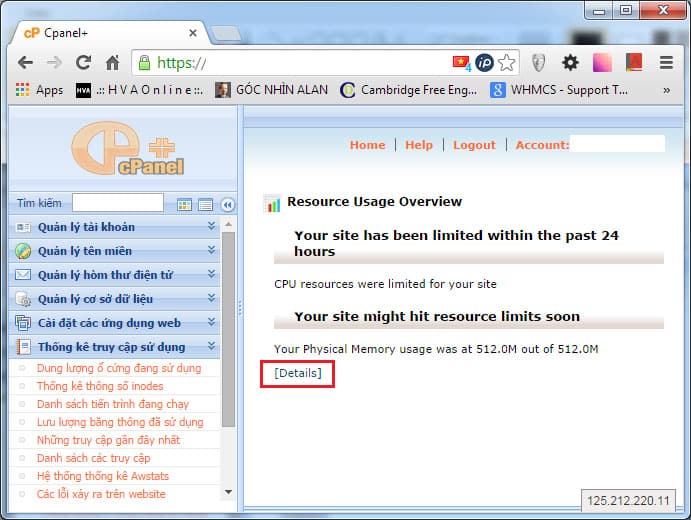Expand Quản lý tài khoản section
691x520 pixels.
coord(114,227)
